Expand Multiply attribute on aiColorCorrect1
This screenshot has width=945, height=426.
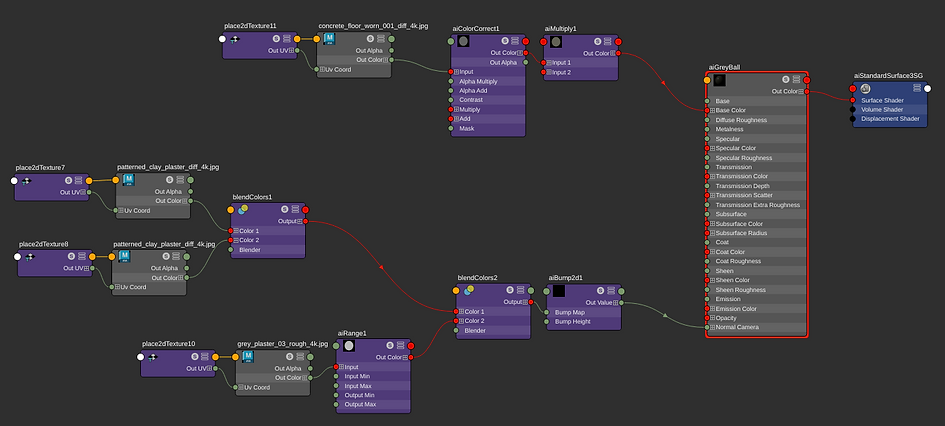pyautogui.click(x=456, y=110)
